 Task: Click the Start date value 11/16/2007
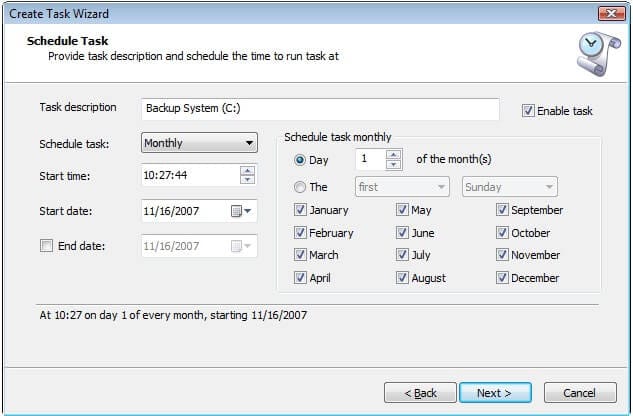pos(171,211)
